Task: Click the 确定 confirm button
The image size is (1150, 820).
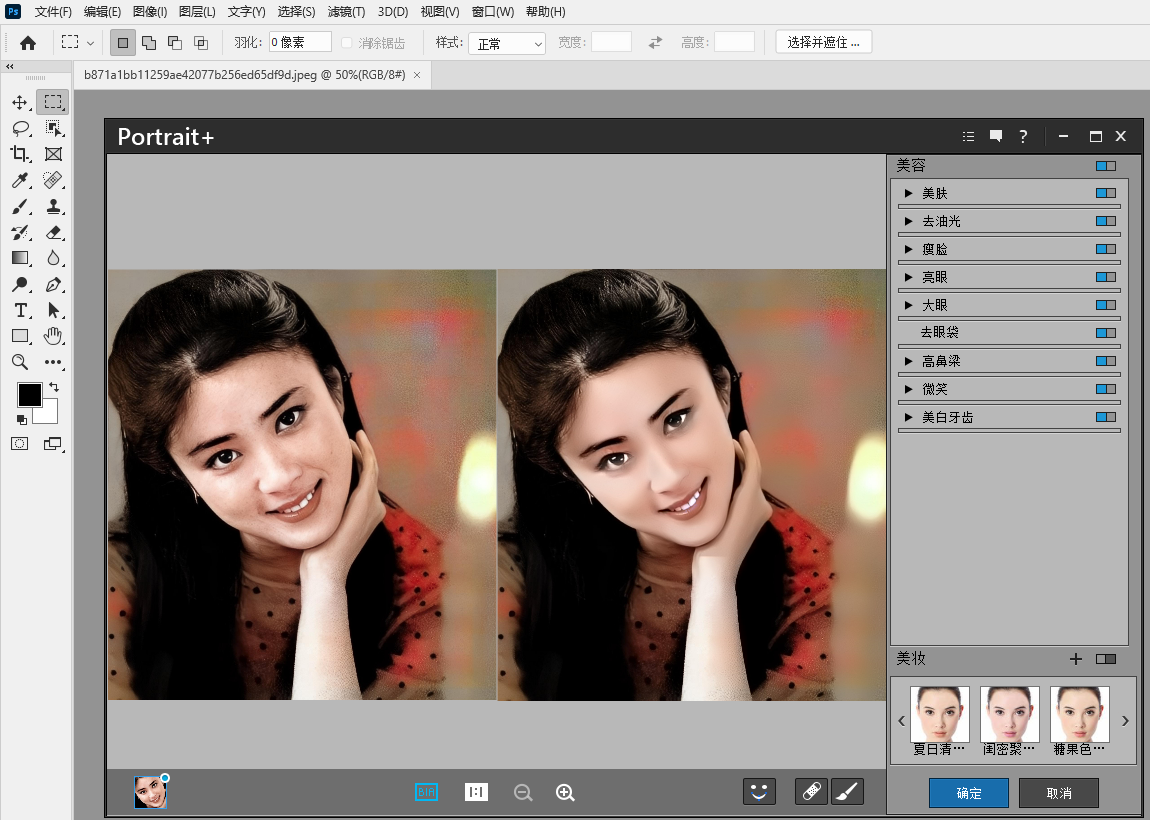Action: [x=967, y=792]
